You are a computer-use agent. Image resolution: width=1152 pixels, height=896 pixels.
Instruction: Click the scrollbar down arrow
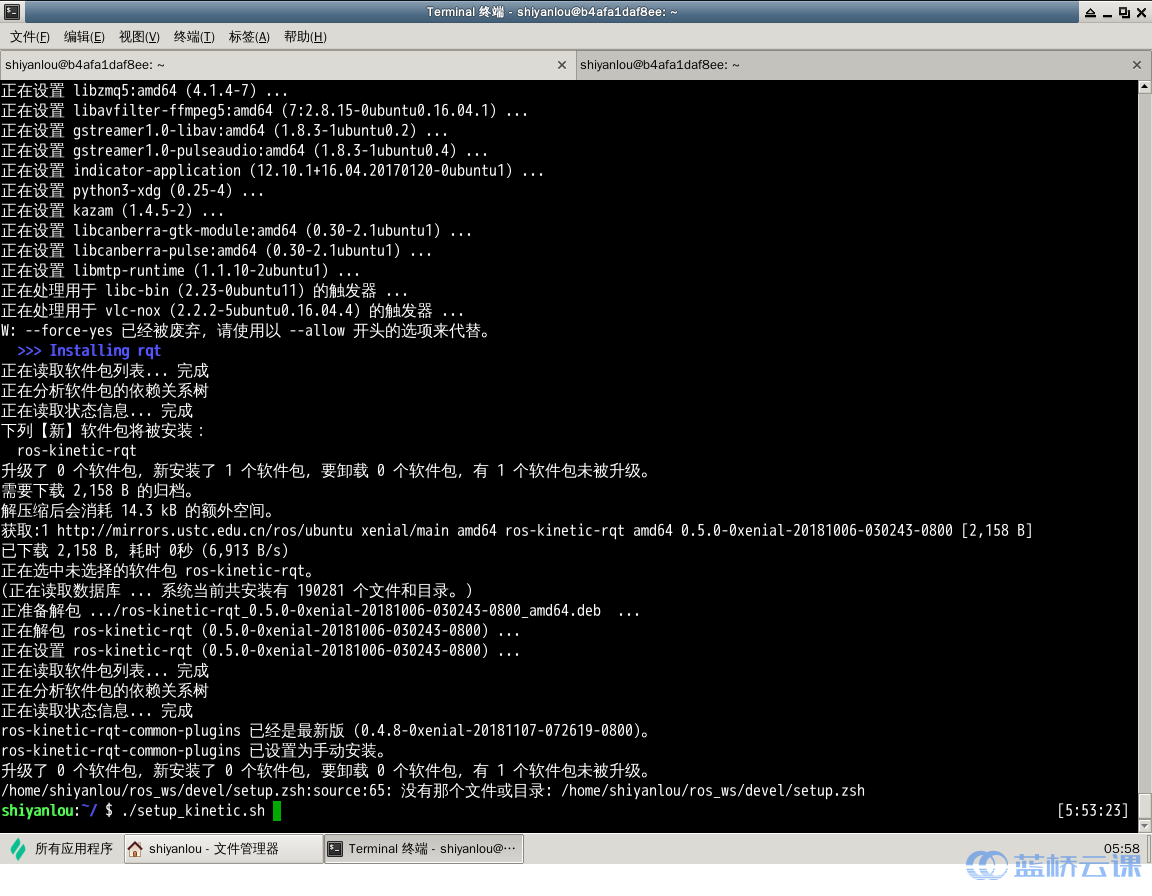coord(1144,823)
